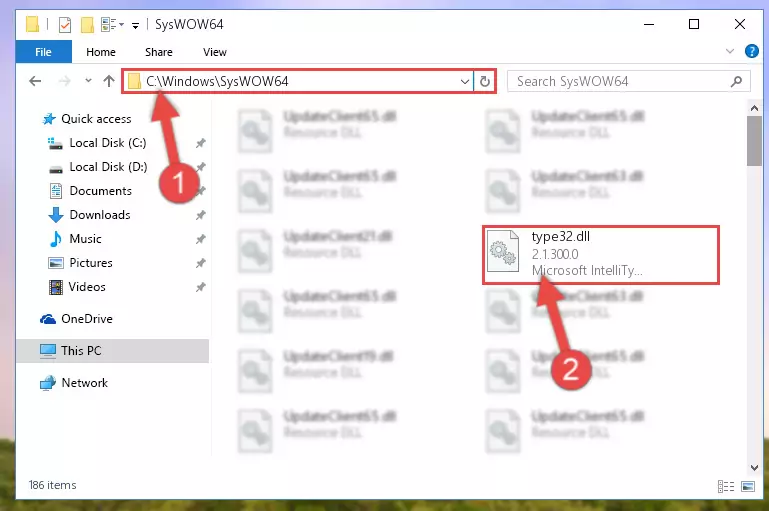Image resolution: width=769 pixels, height=511 pixels.
Task: Open Documents in the sidebar
Action: 101,191
